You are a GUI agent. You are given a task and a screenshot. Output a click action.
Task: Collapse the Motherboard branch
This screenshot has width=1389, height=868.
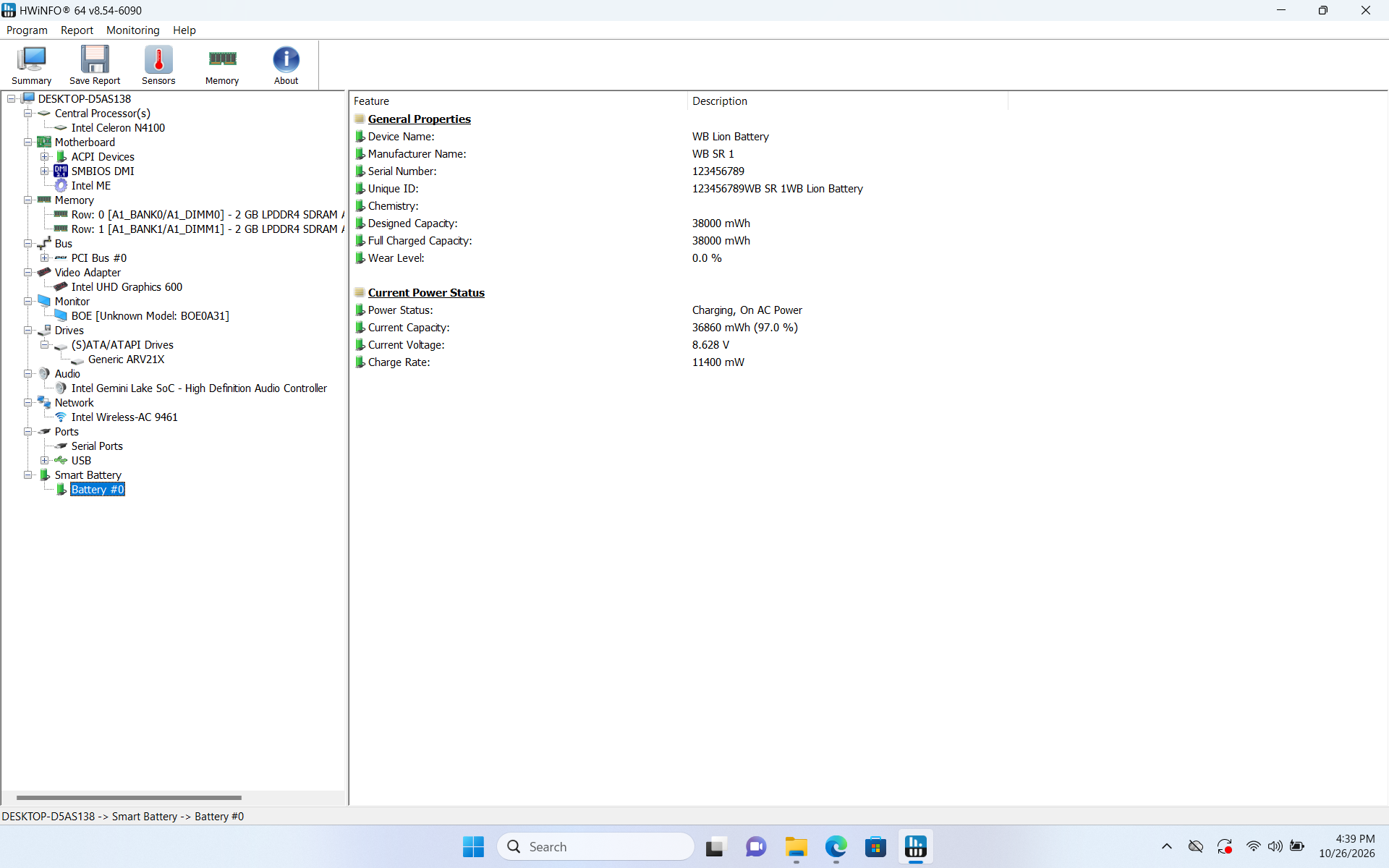pyautogui.click(x=28, y=142)
